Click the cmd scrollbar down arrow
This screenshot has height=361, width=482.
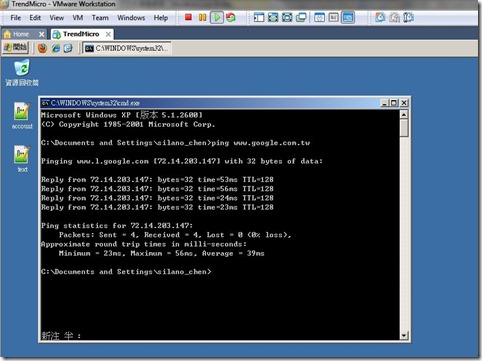pyautogui.click(x=404, y=335)
